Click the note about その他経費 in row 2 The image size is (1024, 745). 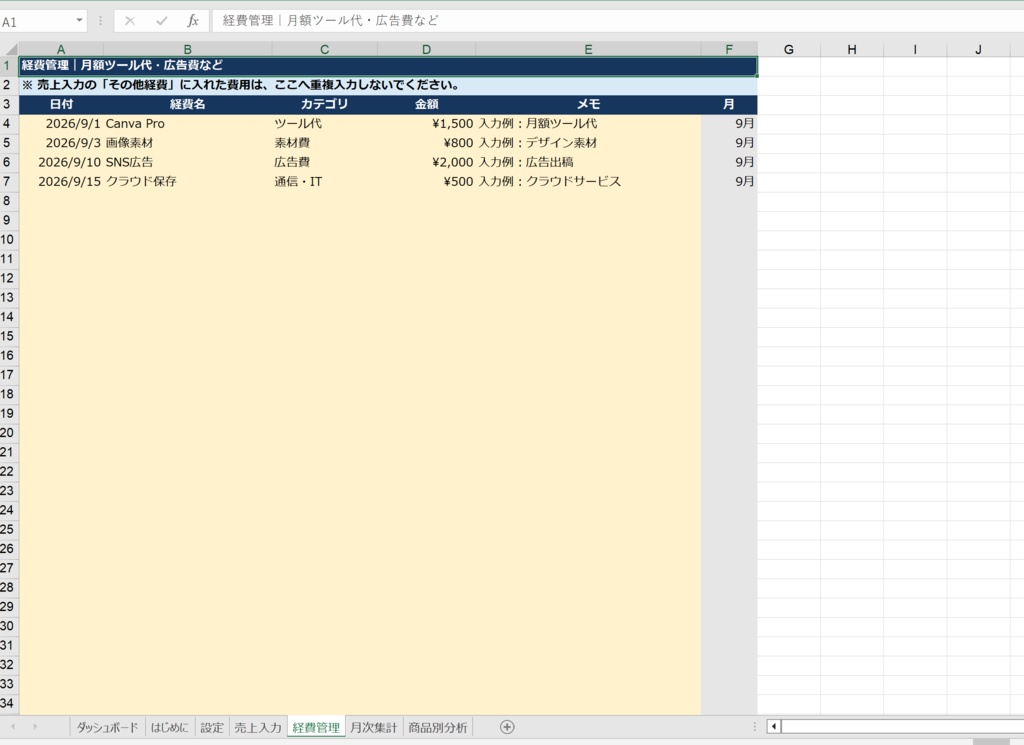tap(388, 85)
